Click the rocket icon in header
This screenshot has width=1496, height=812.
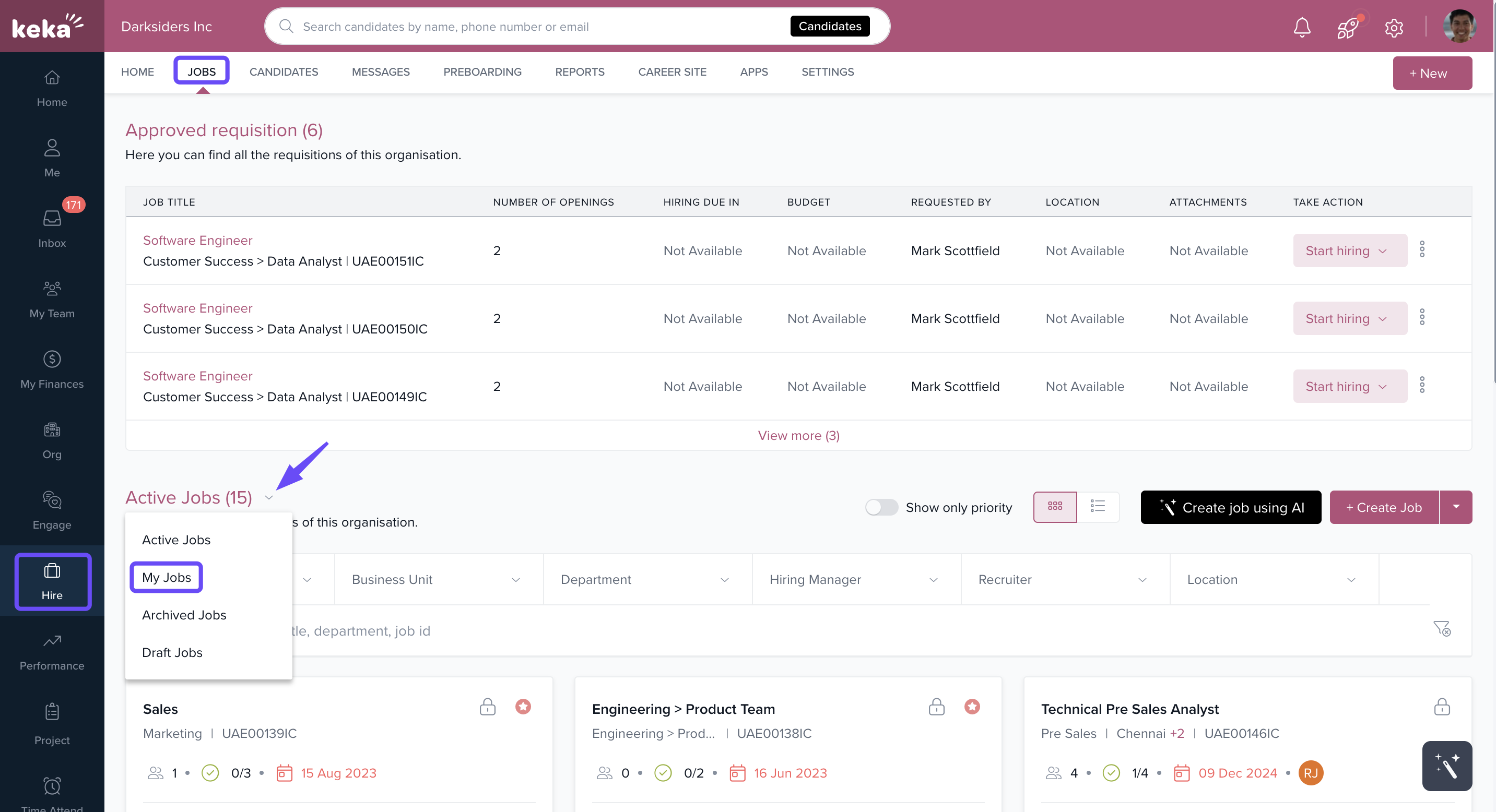pyautogui.click(x=1347, y=27)
